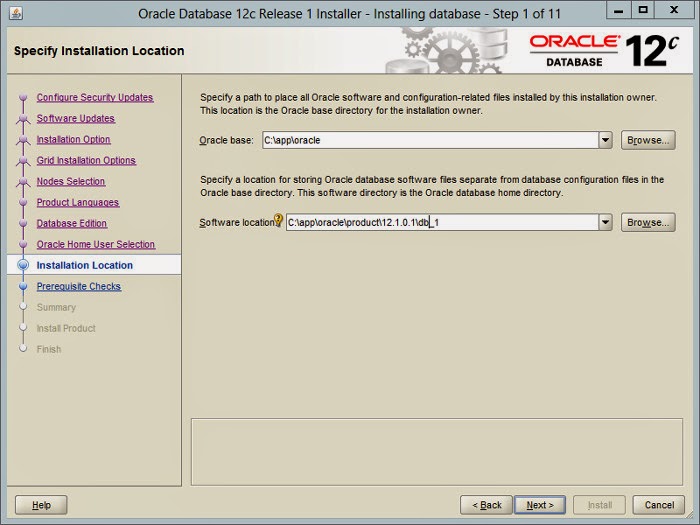Open the Oracle base dropdown arrow

pyautogui.click(x=605, y=140)
